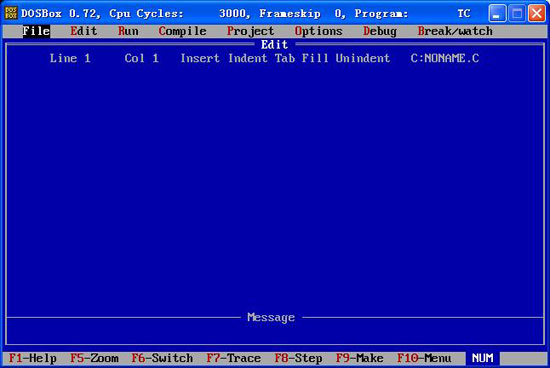
Task: Open the Compile menu
Action: [x=182, y=31]
